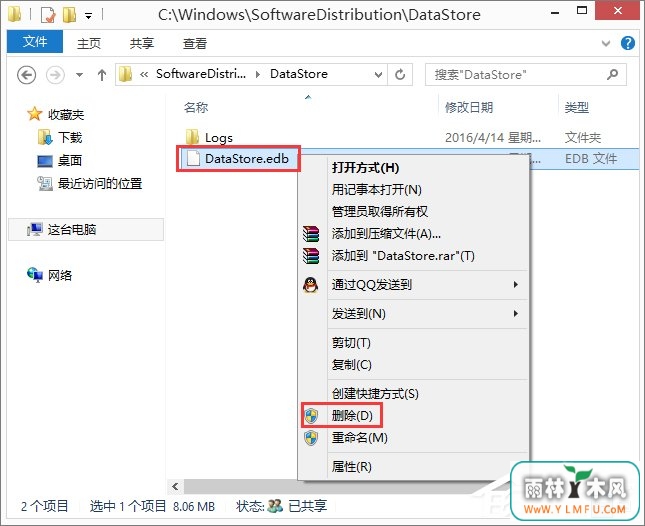Click the Logs folder icon
This screenshot has height=526, width=645.
(x=193, y=137)
